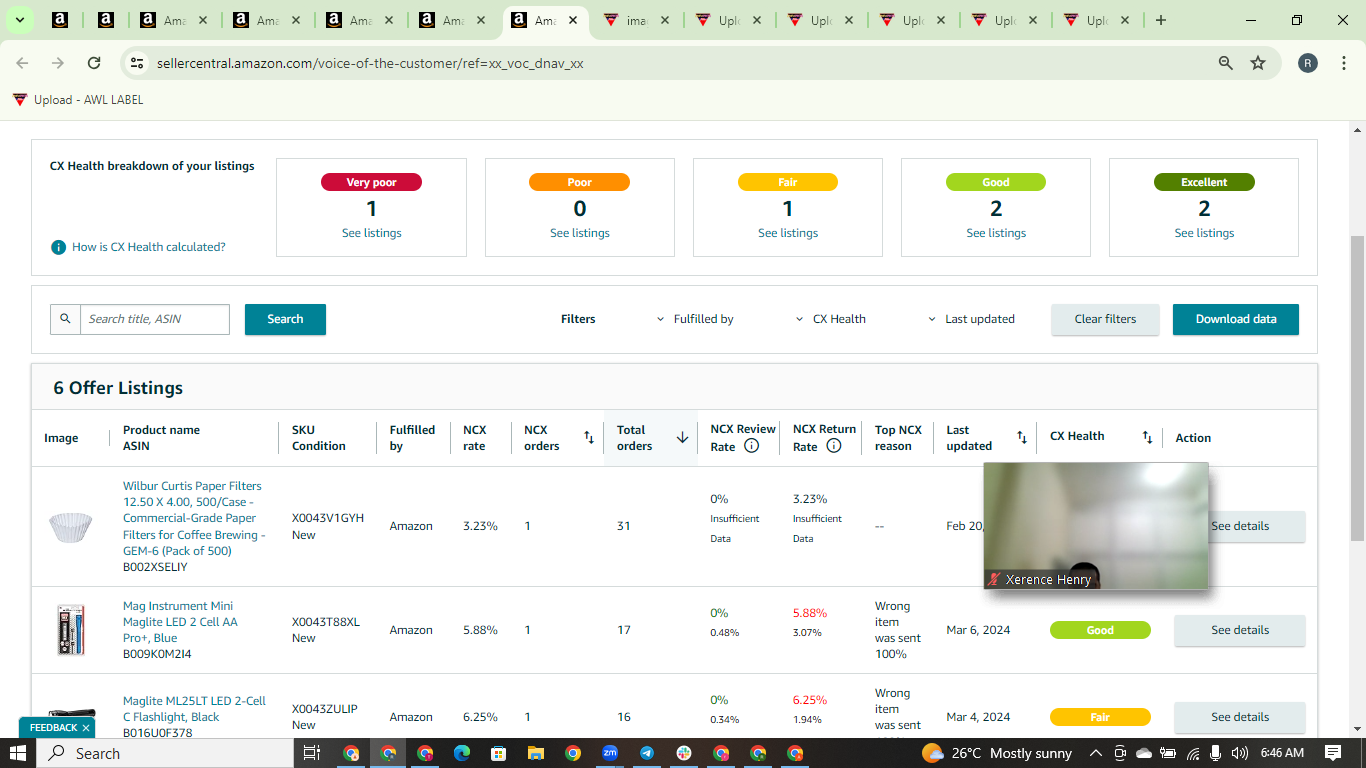Click the Clear filters button
The height and width of the screenshot is (768, 1366).
click(1105, 319)
